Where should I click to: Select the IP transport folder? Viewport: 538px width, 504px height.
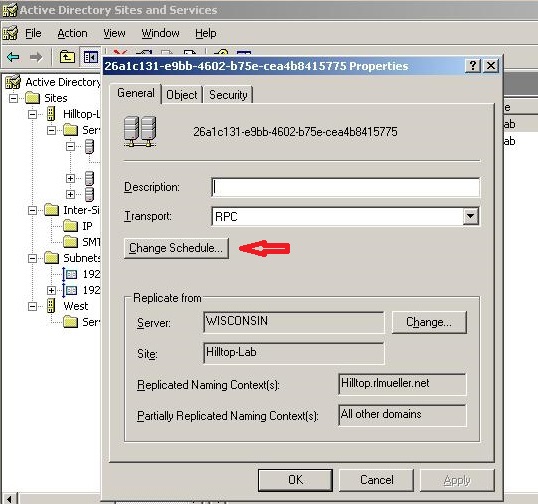70,226
